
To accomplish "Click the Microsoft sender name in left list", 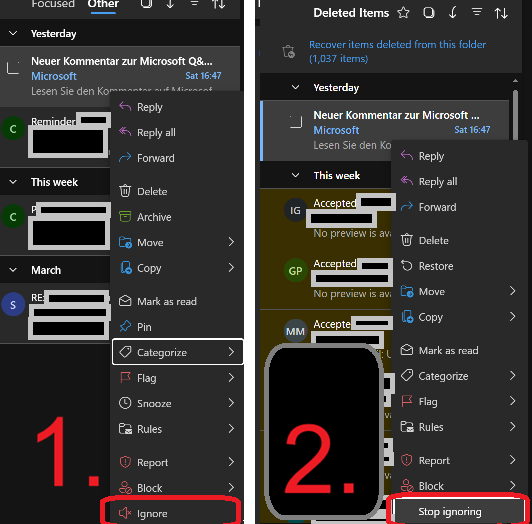I will pos(54,76).
